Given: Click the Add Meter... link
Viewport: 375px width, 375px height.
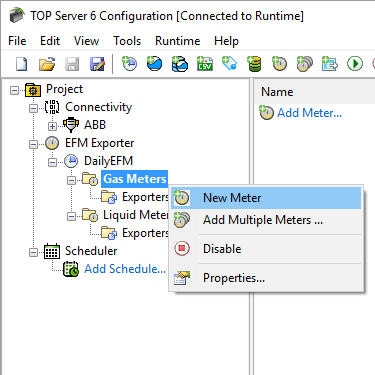Looking at the screenshot, I should 310,113.
